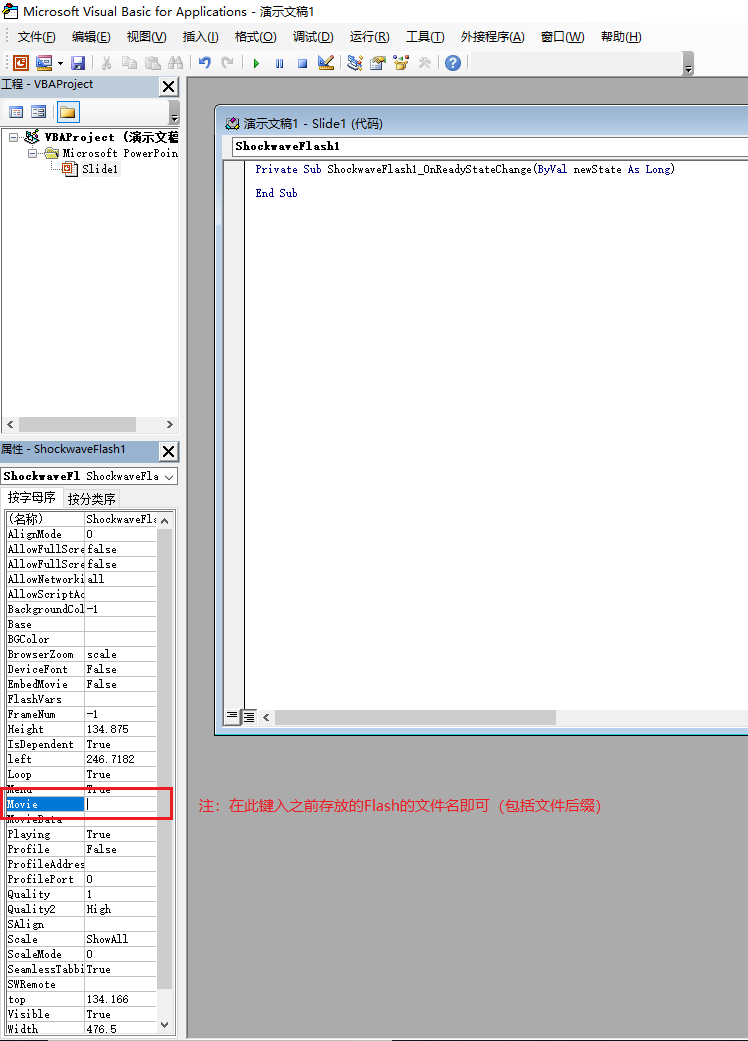Close the 属性 - ShockwaveFlash1 pane

click(169, 451)
